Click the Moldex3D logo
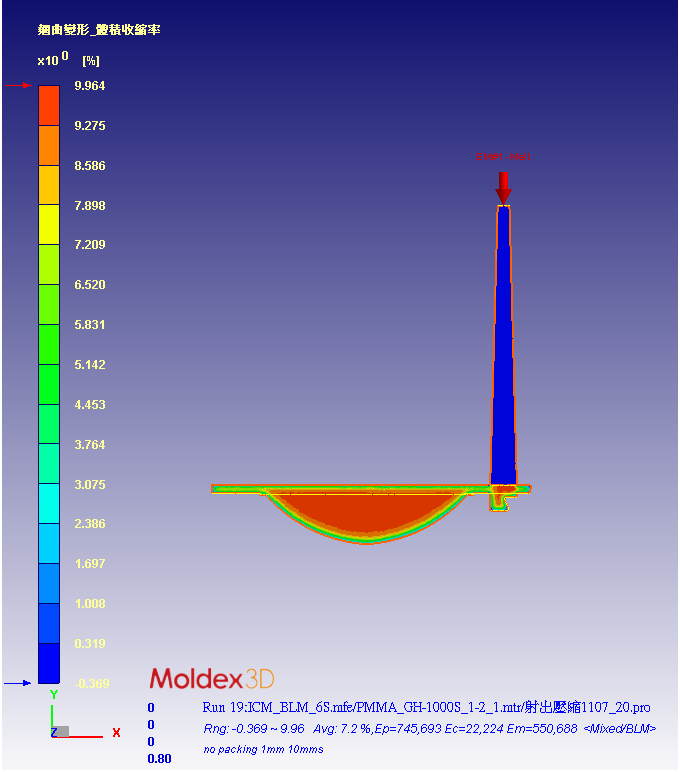This screenshot has width=680, height=772. pyautogui.click(x=212, y=679)
